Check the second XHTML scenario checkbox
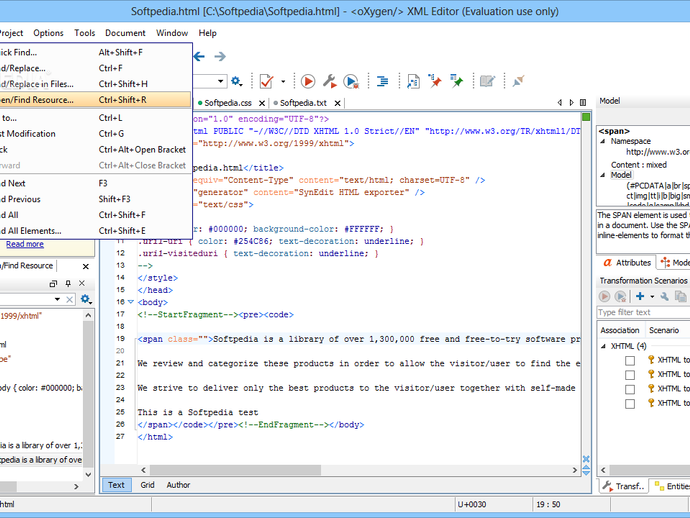The width and height of the screenshot is (690, 518). pos(630,375)
